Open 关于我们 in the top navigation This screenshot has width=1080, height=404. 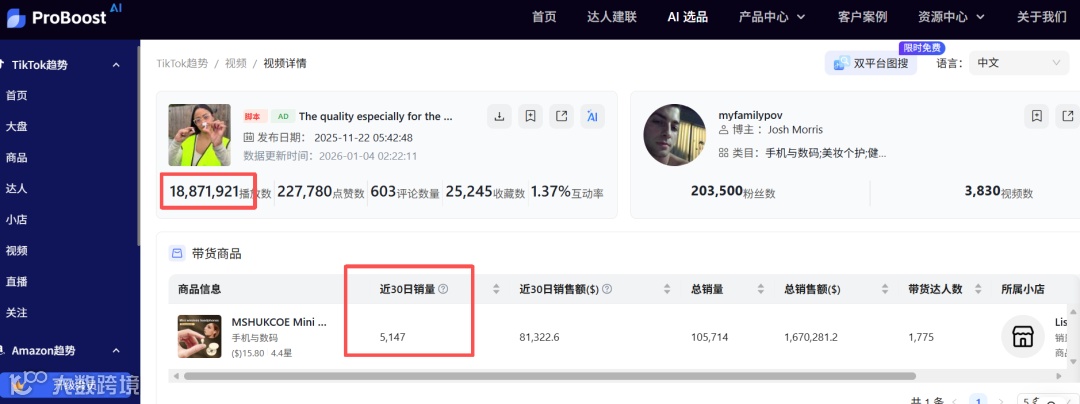click(x=1042, y=17)
